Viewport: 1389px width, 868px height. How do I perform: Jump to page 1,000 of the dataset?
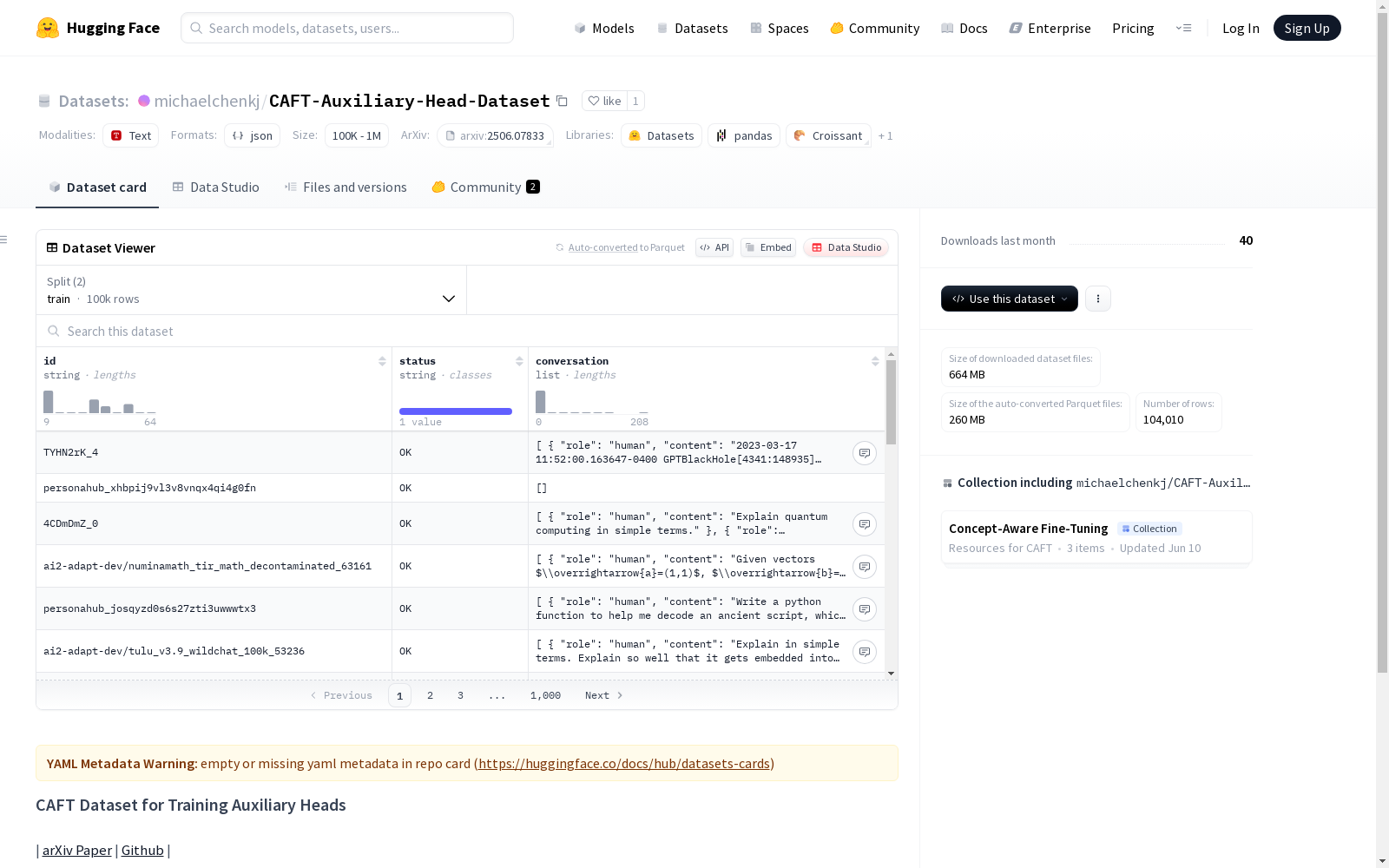(545, 695)
